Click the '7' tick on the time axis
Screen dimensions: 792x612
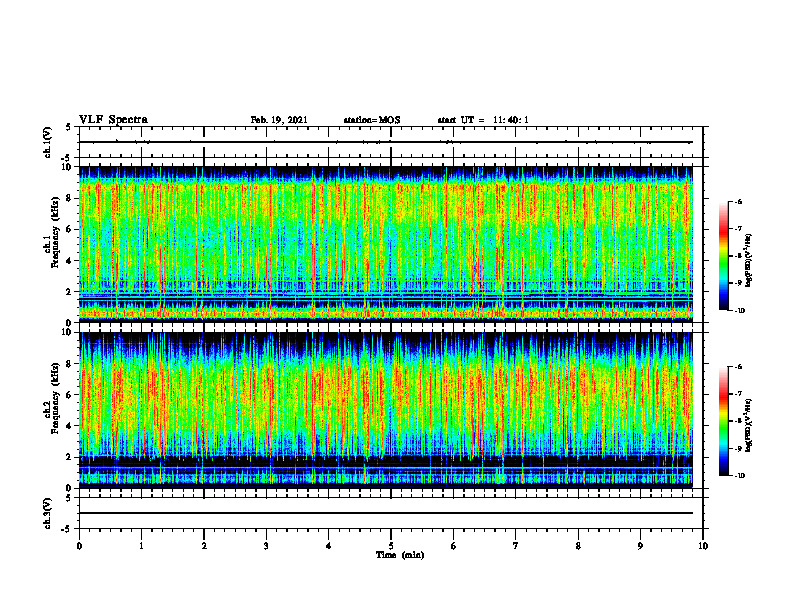tap(516, 546)
